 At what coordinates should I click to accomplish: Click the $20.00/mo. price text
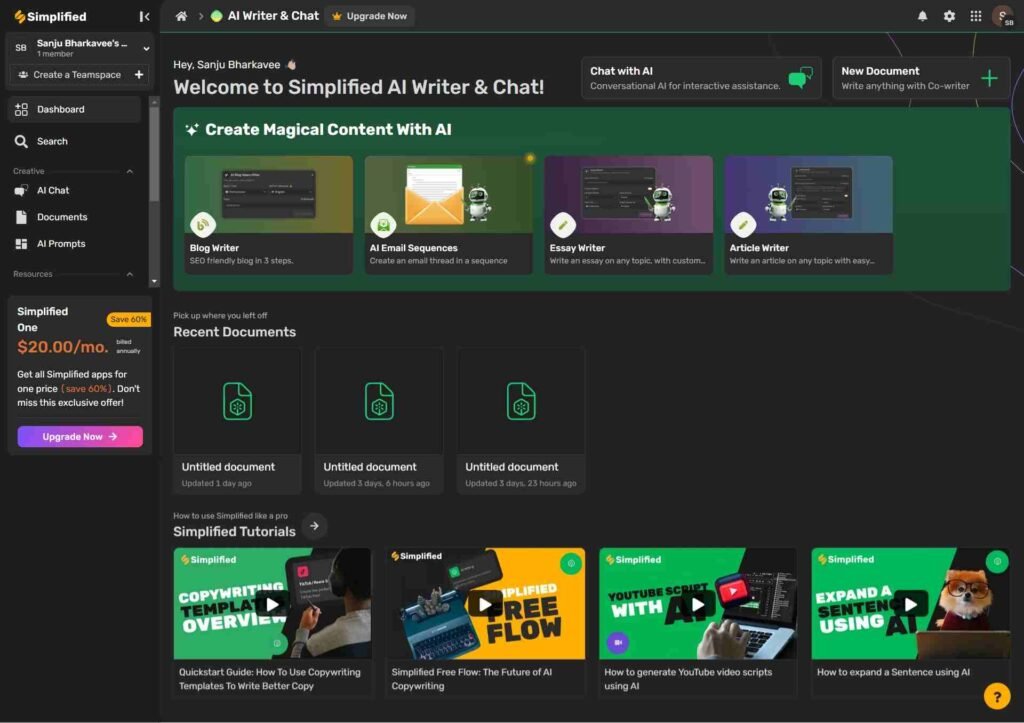tap(63, 347)
